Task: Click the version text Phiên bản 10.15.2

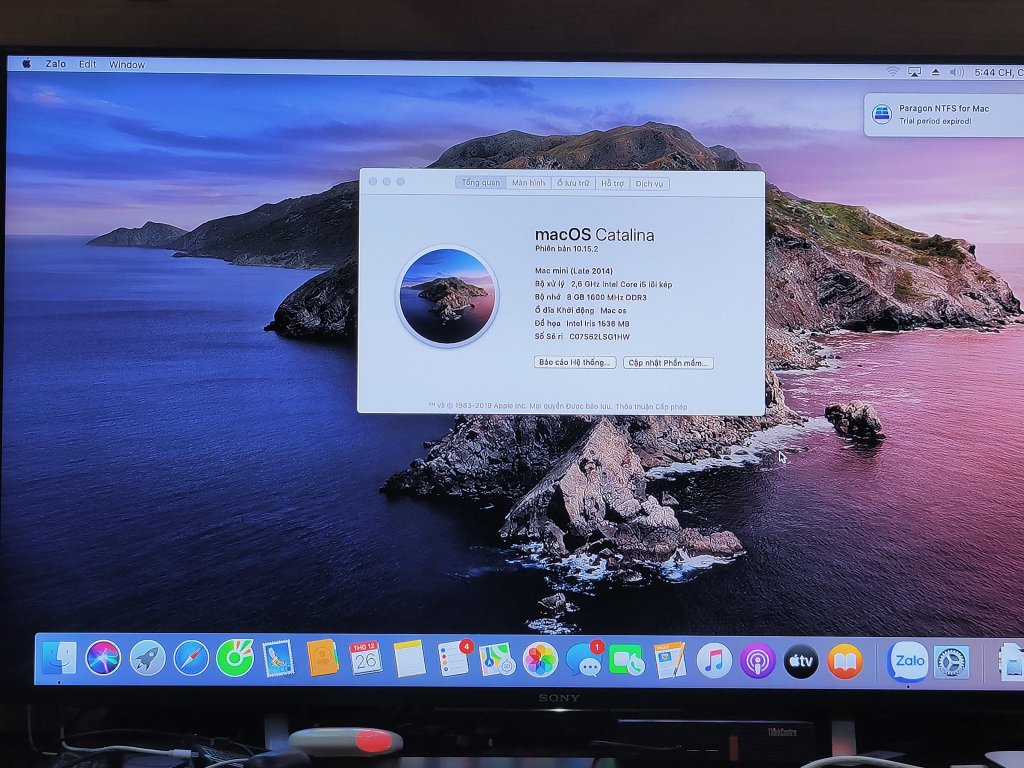Action: 566,249
